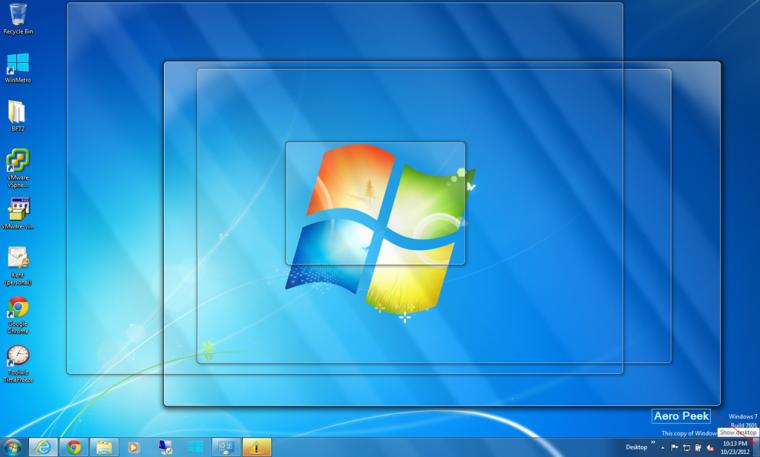This screenshot has width=760, height=457.
Task: Click the Show desktop button at taskbar end
Action: (755, 447)
